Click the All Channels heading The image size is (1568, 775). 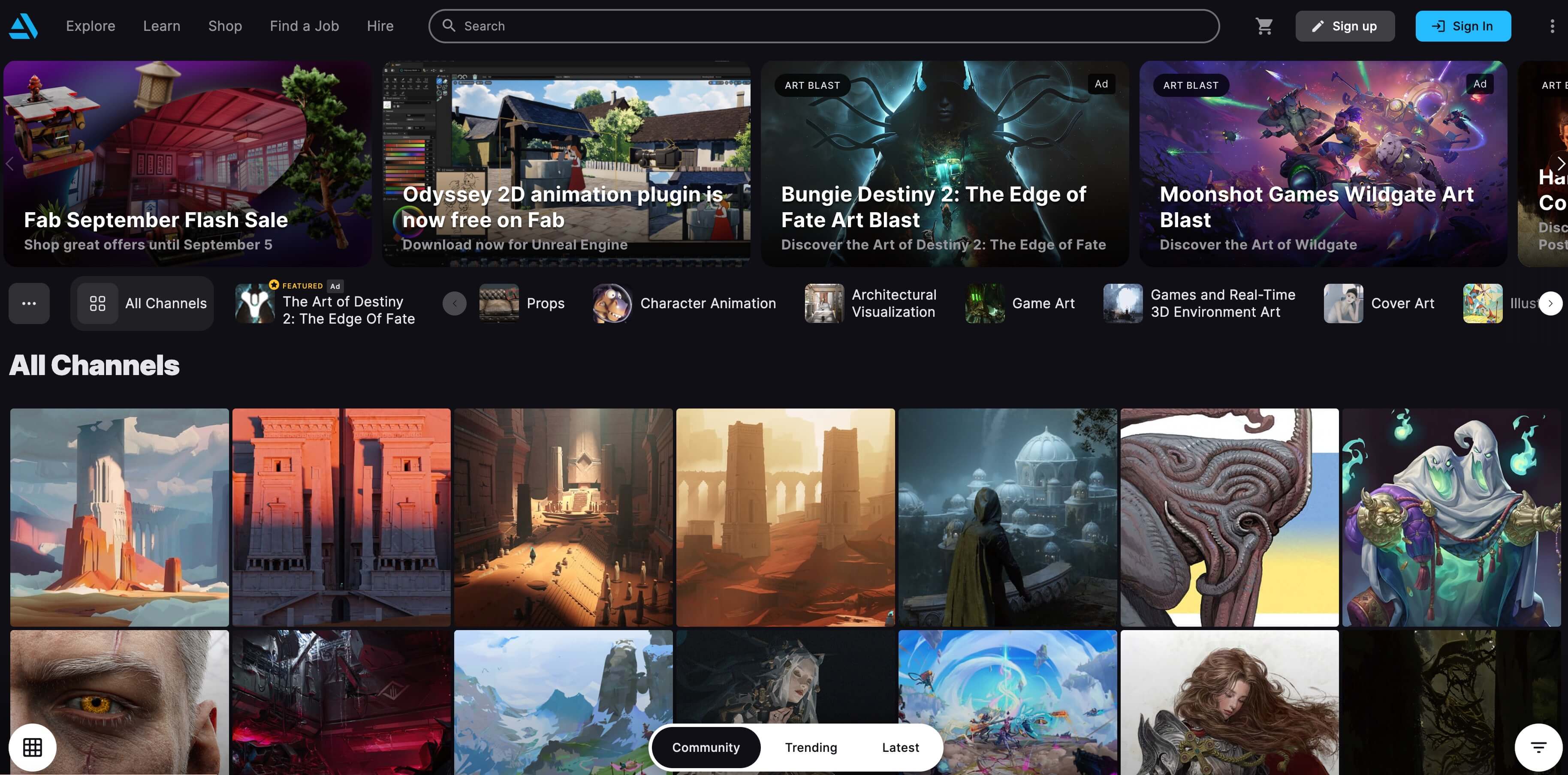coord(94,365)
